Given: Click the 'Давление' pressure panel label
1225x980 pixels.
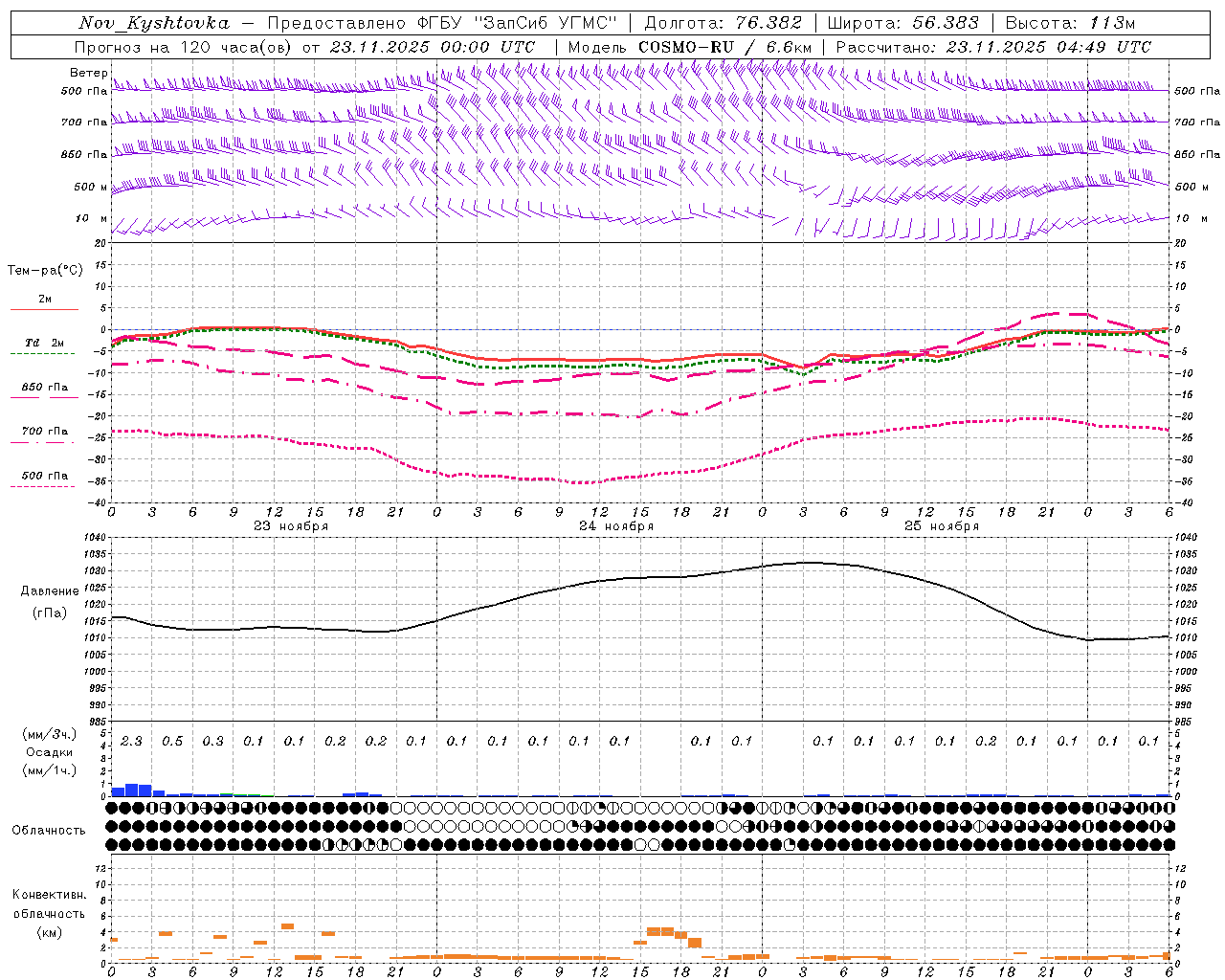Looking at the screenshot, I should pos(50,591).
